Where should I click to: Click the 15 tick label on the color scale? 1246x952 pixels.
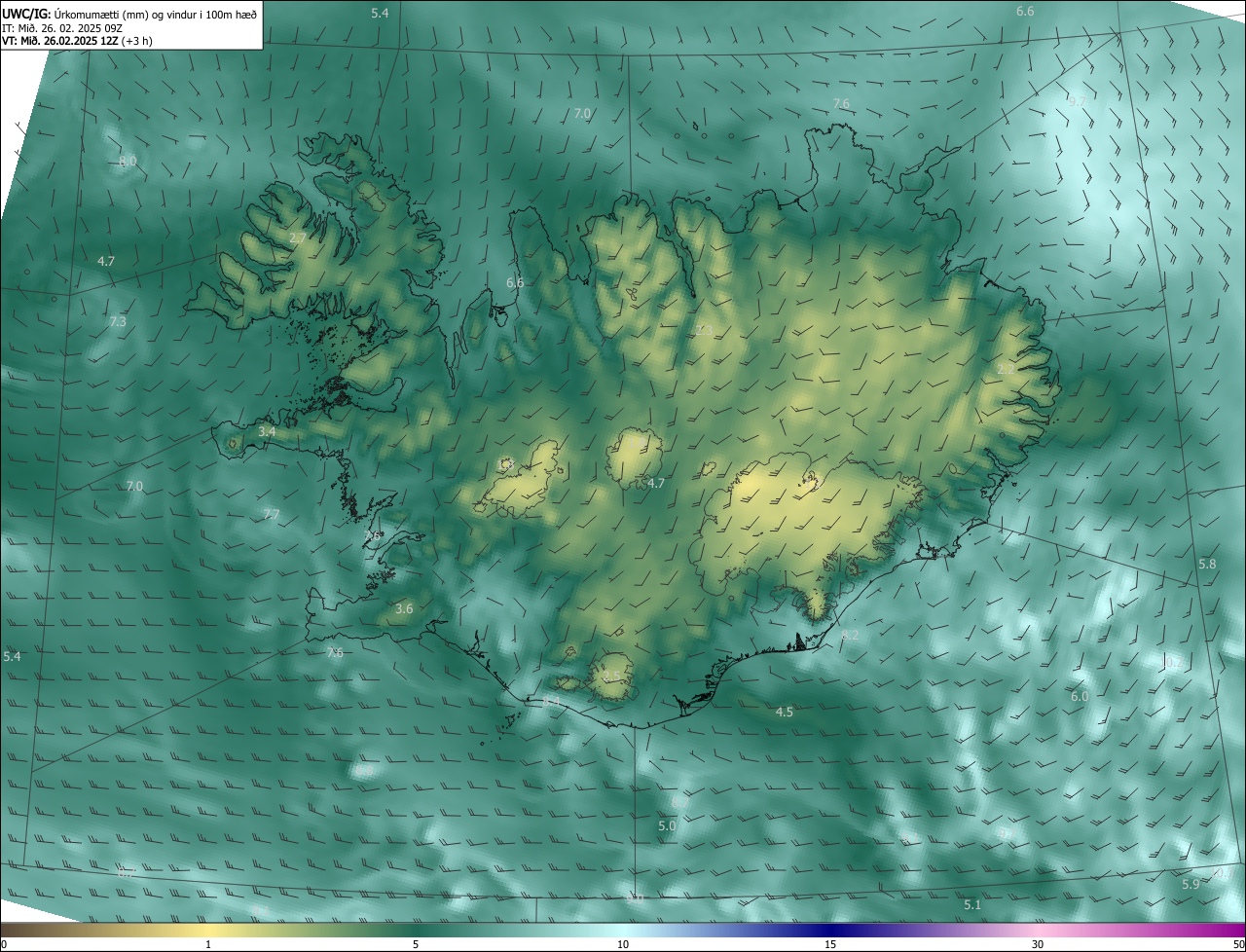click(830, 944)
